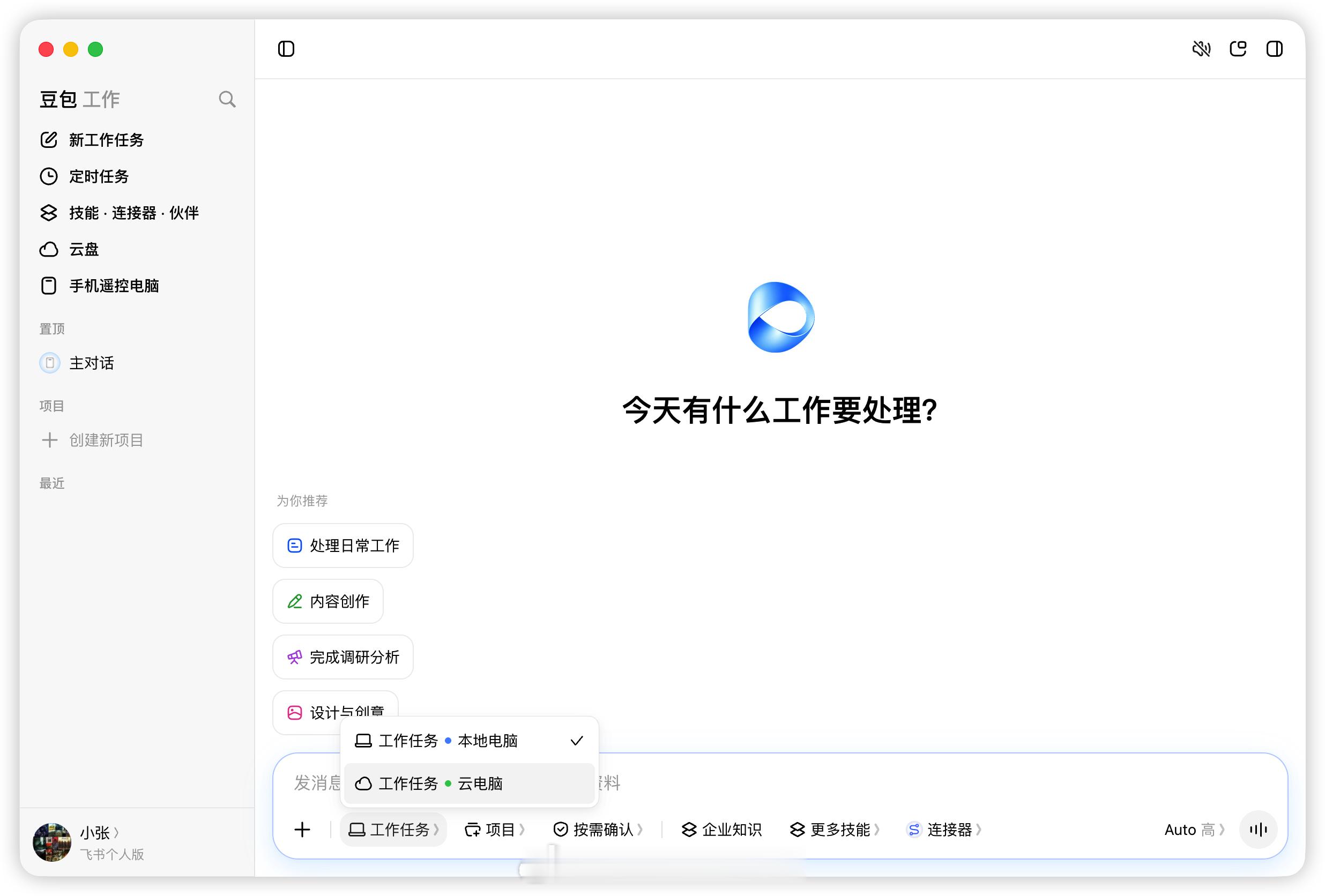Image resolution: width=1325 pixels, height=896 pixels.
Task: Click the 技能 stacked layers icon
Action: coord(49,213)
